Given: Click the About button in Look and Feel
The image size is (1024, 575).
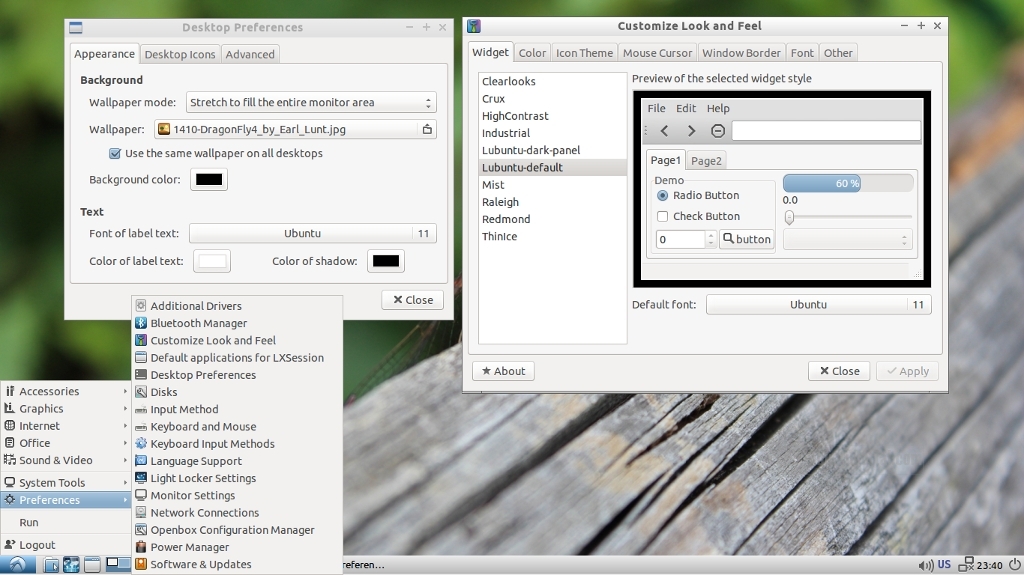Looking at the screenshot, I should tap(504, 371).
